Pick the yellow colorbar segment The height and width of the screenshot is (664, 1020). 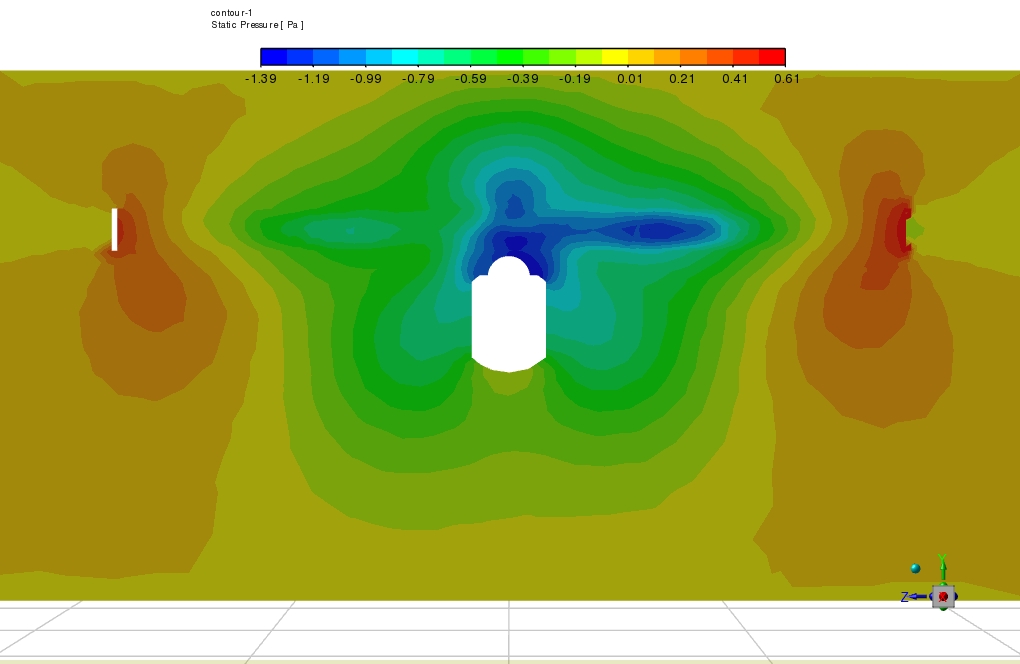coord(614,57)
